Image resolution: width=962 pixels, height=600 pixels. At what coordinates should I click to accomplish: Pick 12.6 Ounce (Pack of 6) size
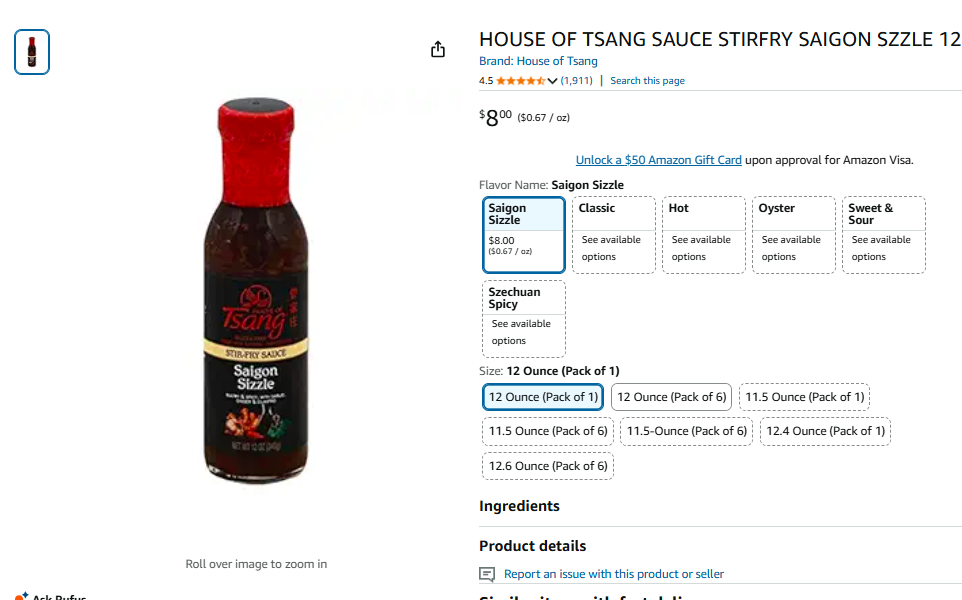pyautogui.click(x=547, y=466)
